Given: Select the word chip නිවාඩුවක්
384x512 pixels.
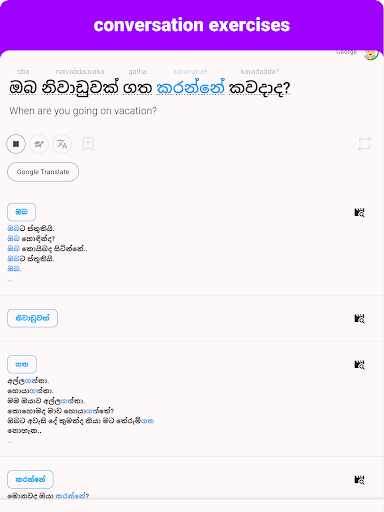Looking at the screenshot, I should tap(32, 318).
